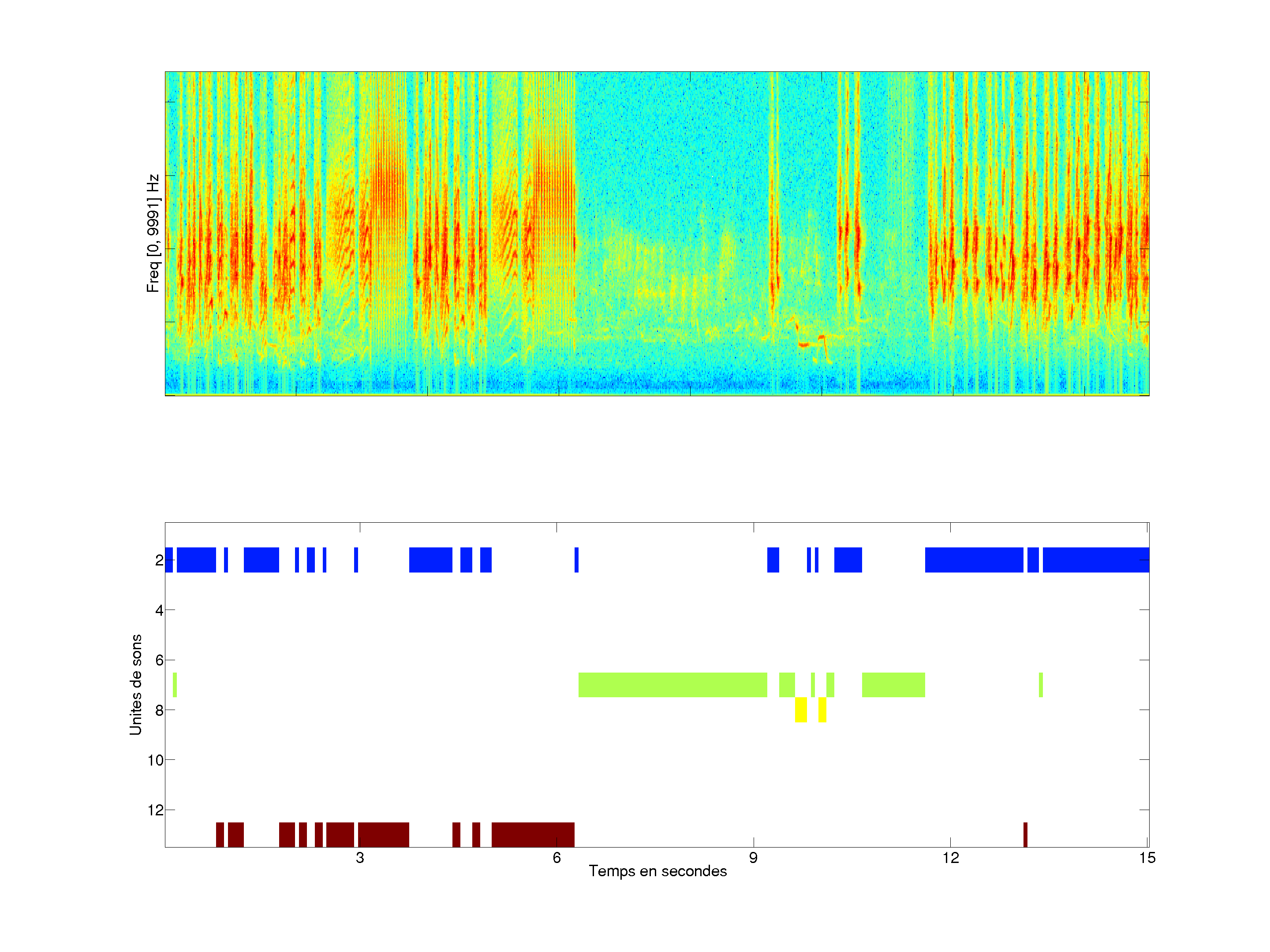Click the x-axis tick label 12
The width and height of the screenshot is (1270, 952).
(x=950, y=858)
